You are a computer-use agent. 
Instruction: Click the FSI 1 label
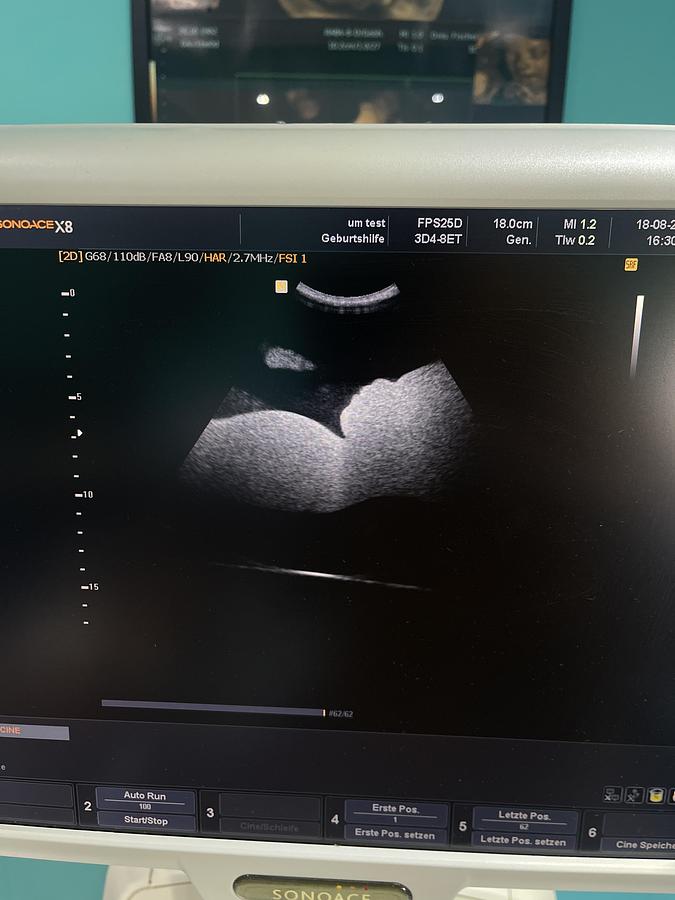[292, 259]
